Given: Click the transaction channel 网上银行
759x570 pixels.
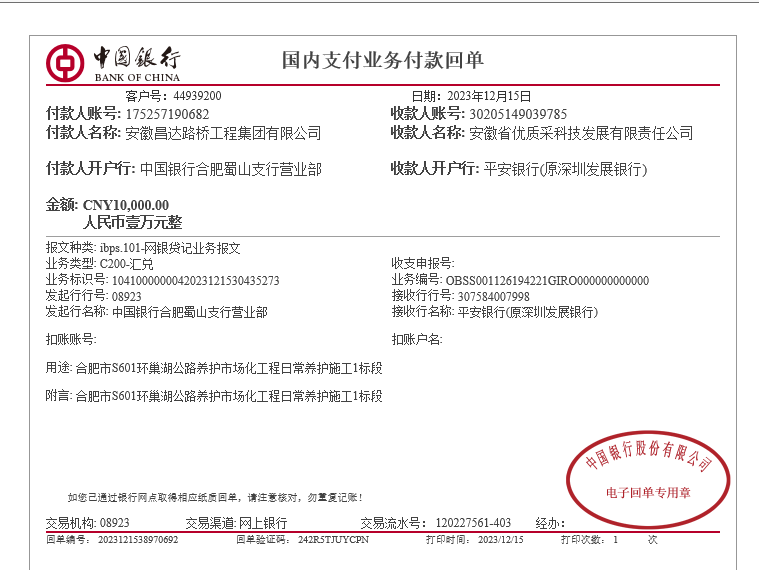Looking at the screenshot, I should click(x=262, y=523).
